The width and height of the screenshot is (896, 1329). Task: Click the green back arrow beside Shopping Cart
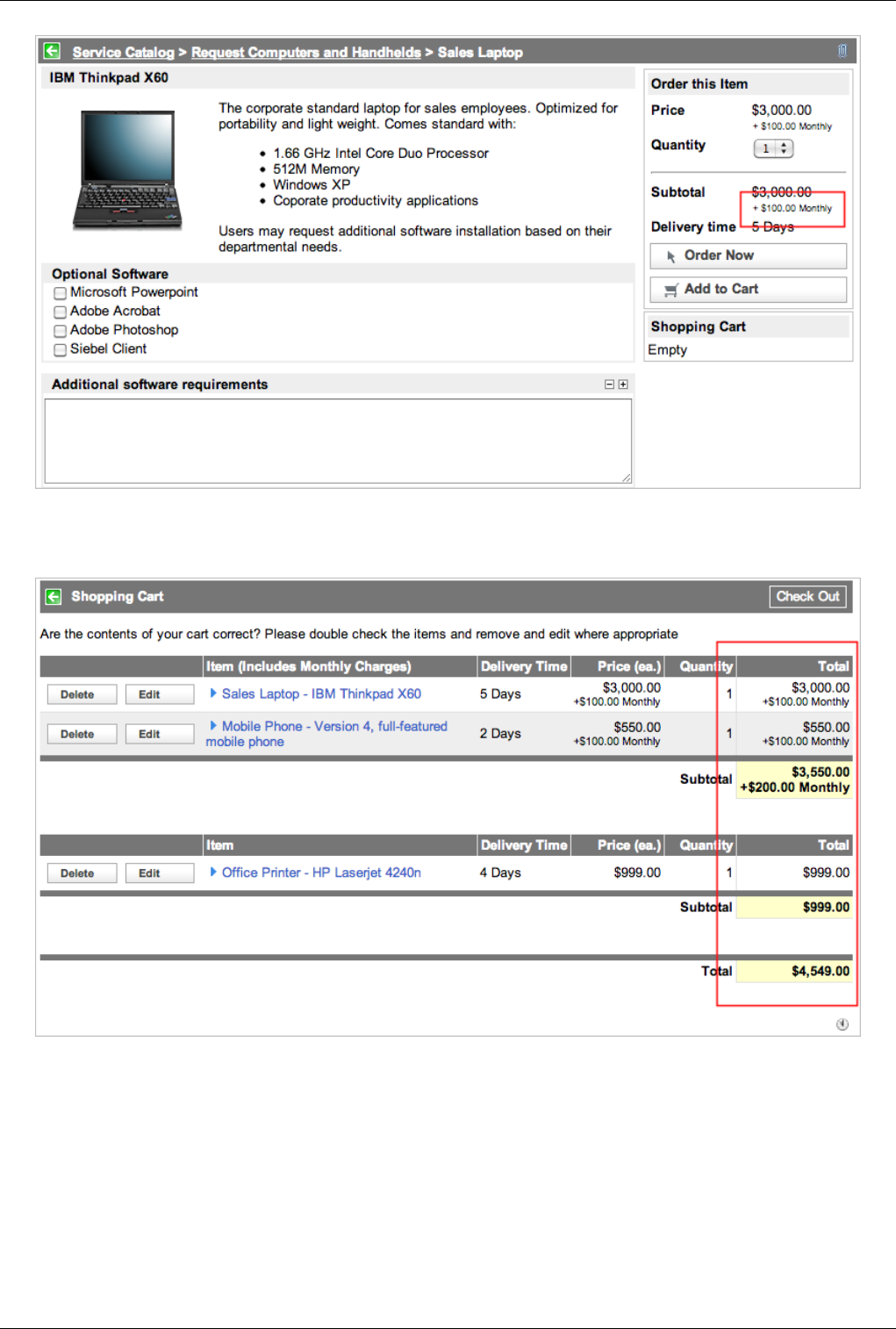(x=53, y=597)
